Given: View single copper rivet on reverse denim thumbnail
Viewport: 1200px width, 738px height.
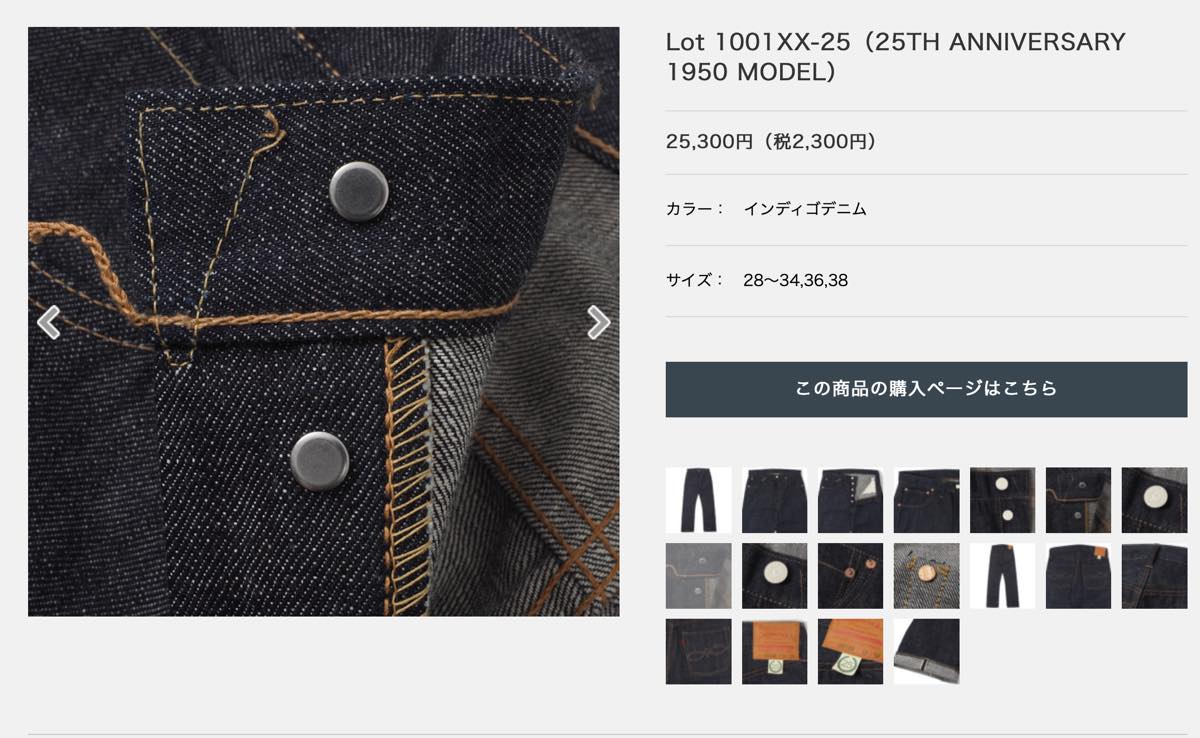Looking at the screenshot, I should [x=926, y=576].
